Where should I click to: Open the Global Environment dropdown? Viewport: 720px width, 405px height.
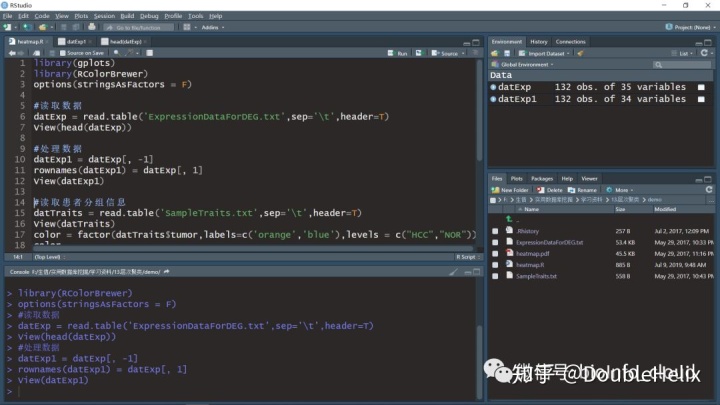coord(523,65)
